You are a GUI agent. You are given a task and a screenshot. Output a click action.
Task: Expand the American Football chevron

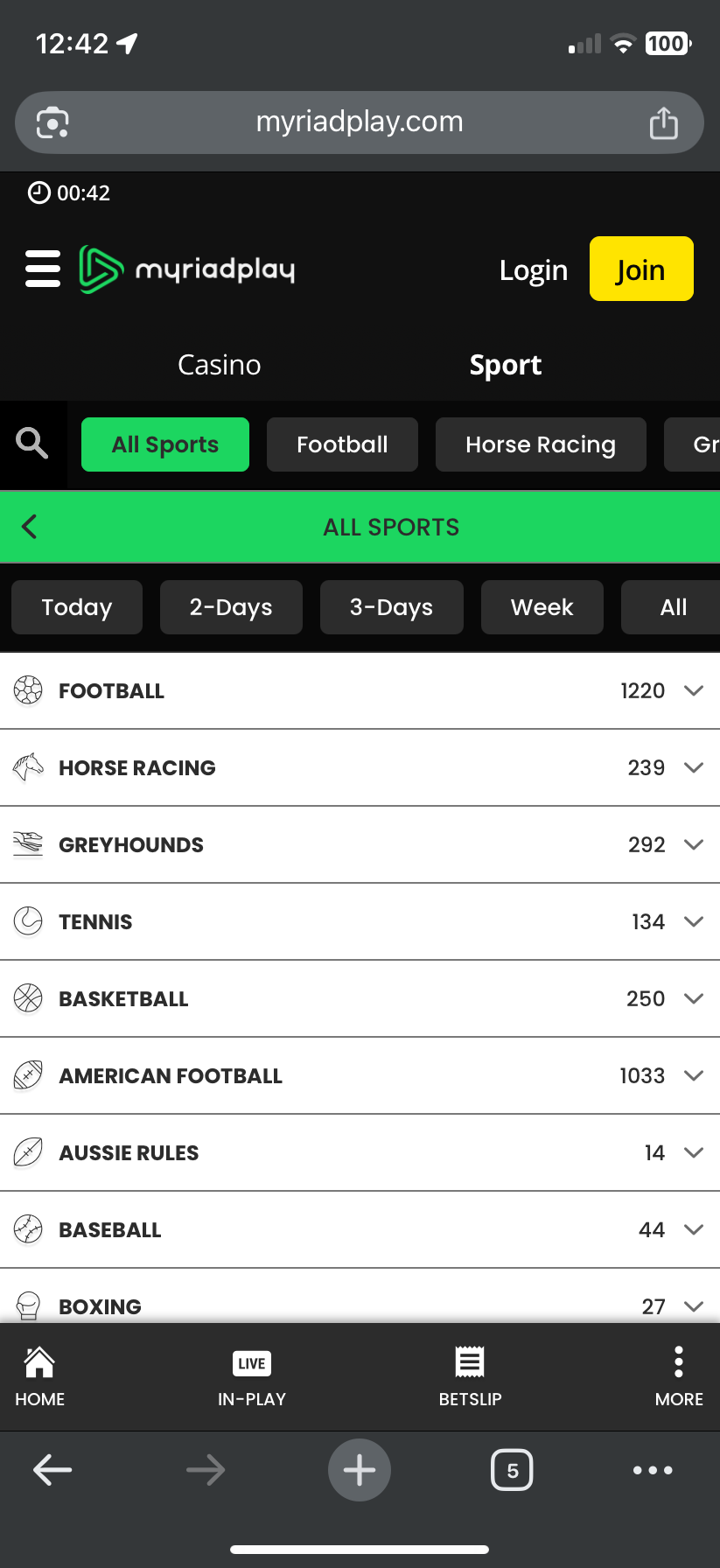pyautogui.click(x=694, y=1076)
